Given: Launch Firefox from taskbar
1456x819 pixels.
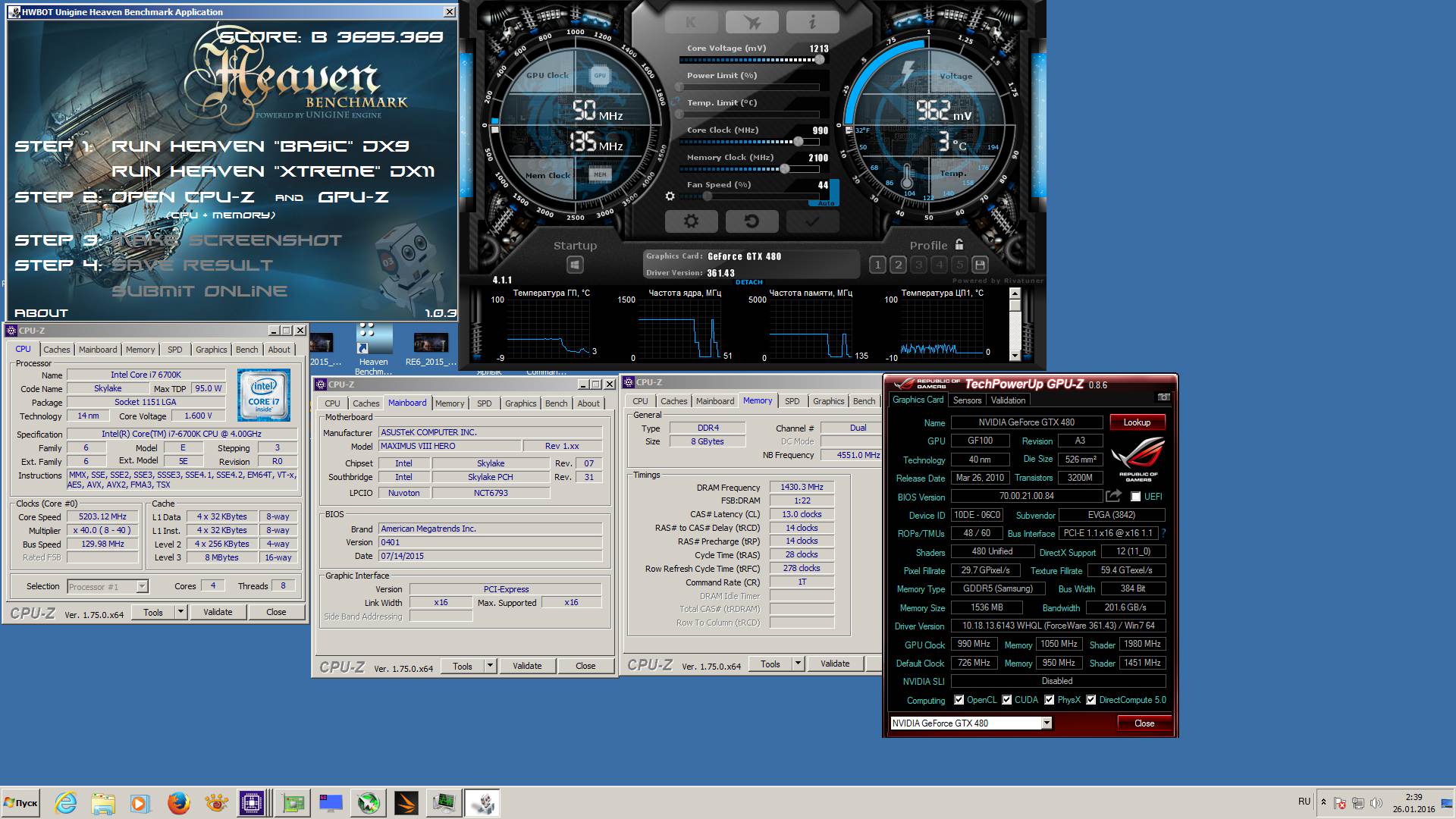Looking at the screenshot, I should (x=179, y=802).
